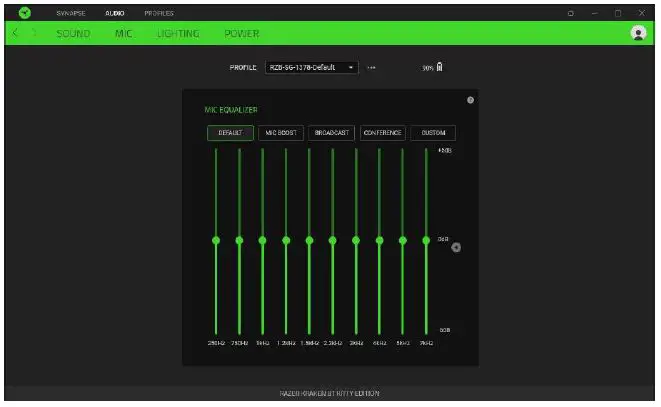Open the Synapse tab
The height and width of the screenshot is (407, 661).
pyautogui.click(x=71, y=13)
